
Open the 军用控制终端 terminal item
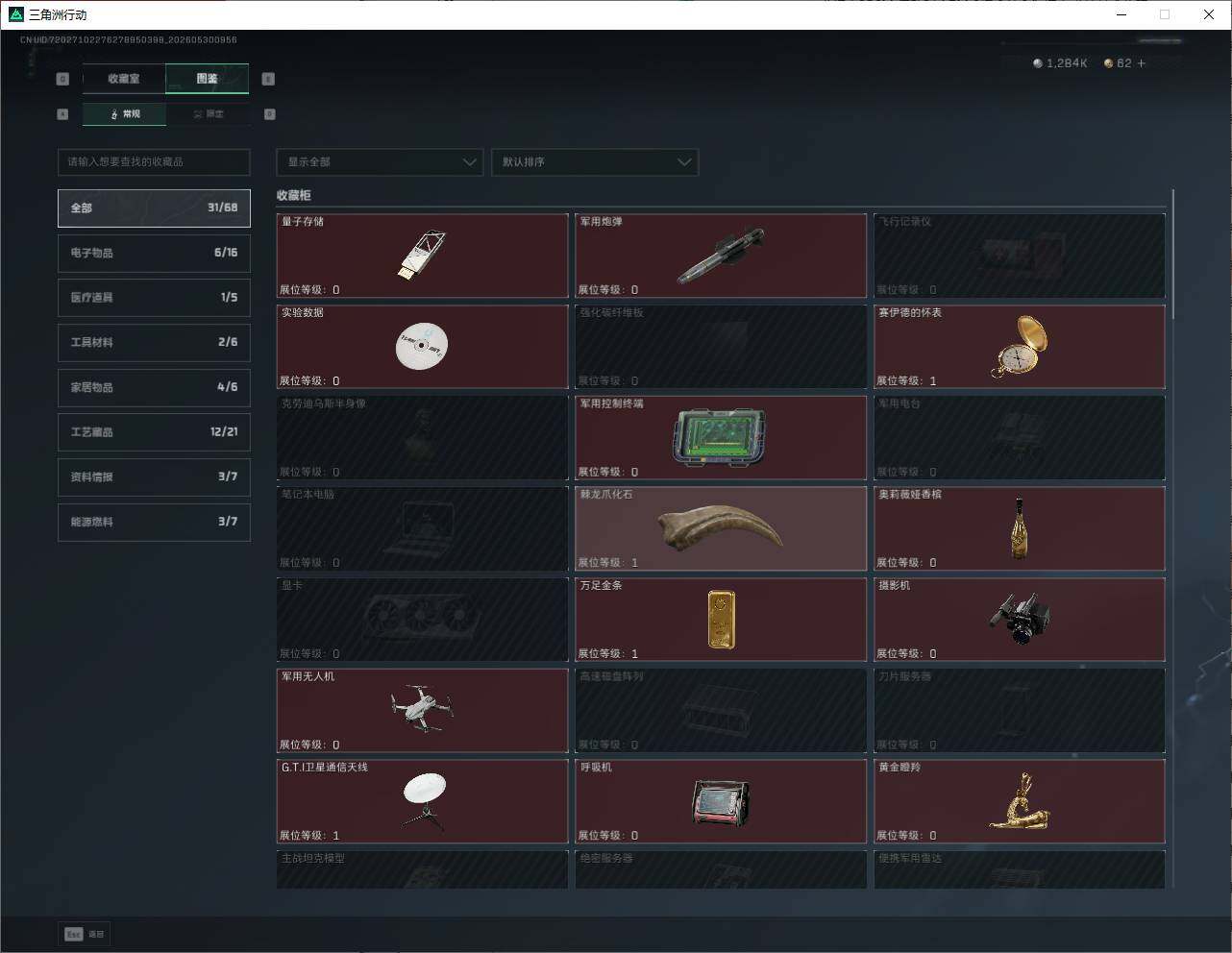(x=721, y=438)
